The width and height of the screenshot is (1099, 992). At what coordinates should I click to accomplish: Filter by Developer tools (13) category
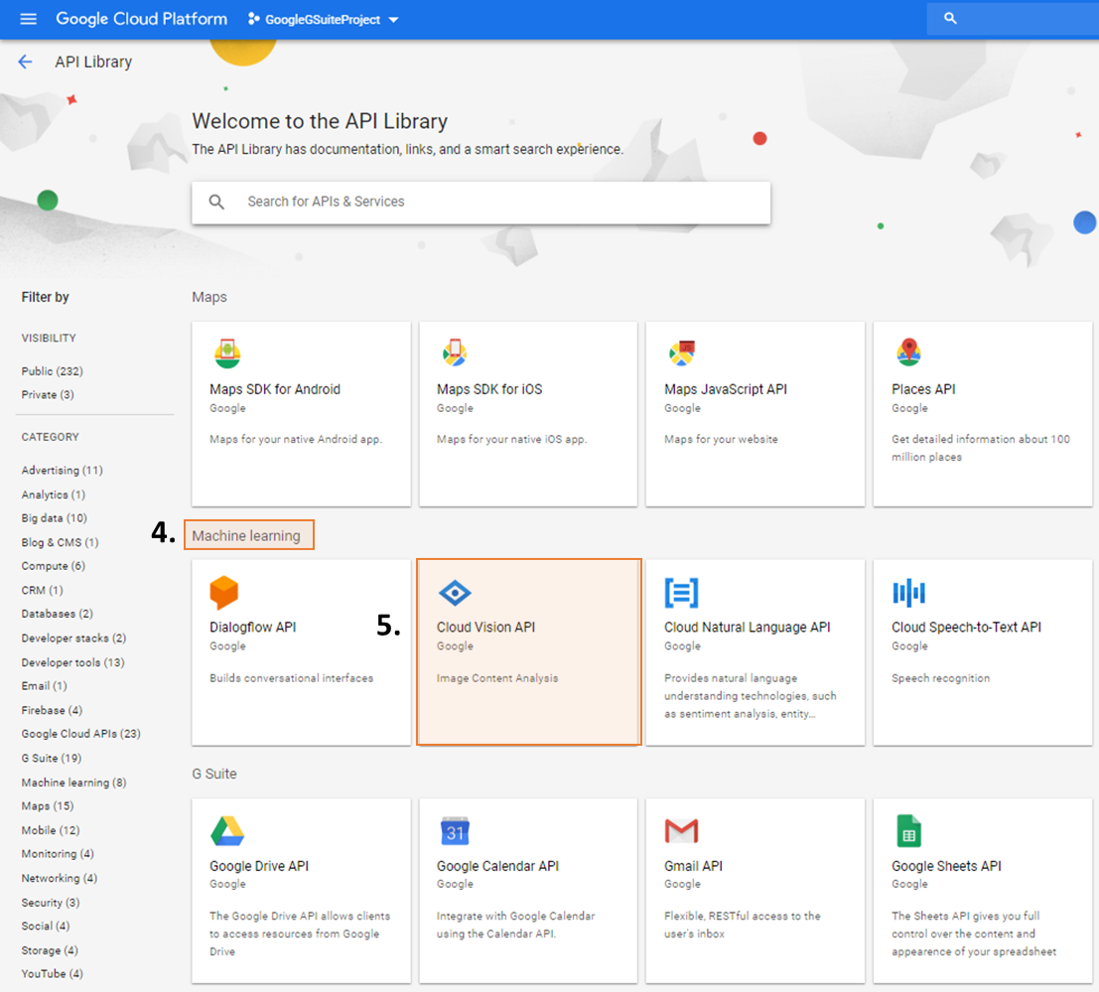[73, 663]
